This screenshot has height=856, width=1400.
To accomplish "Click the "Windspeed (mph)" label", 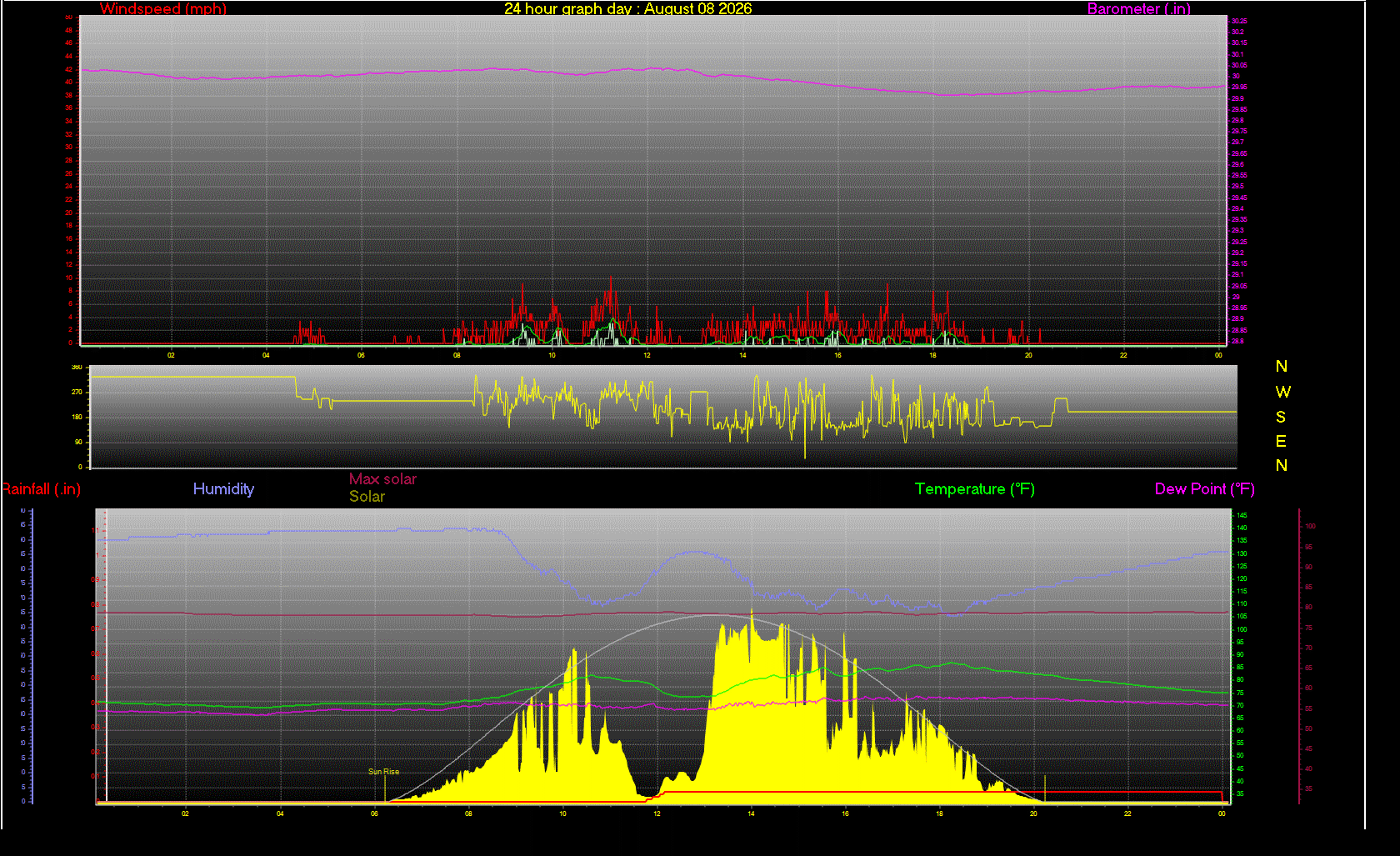I will point(163,9).
